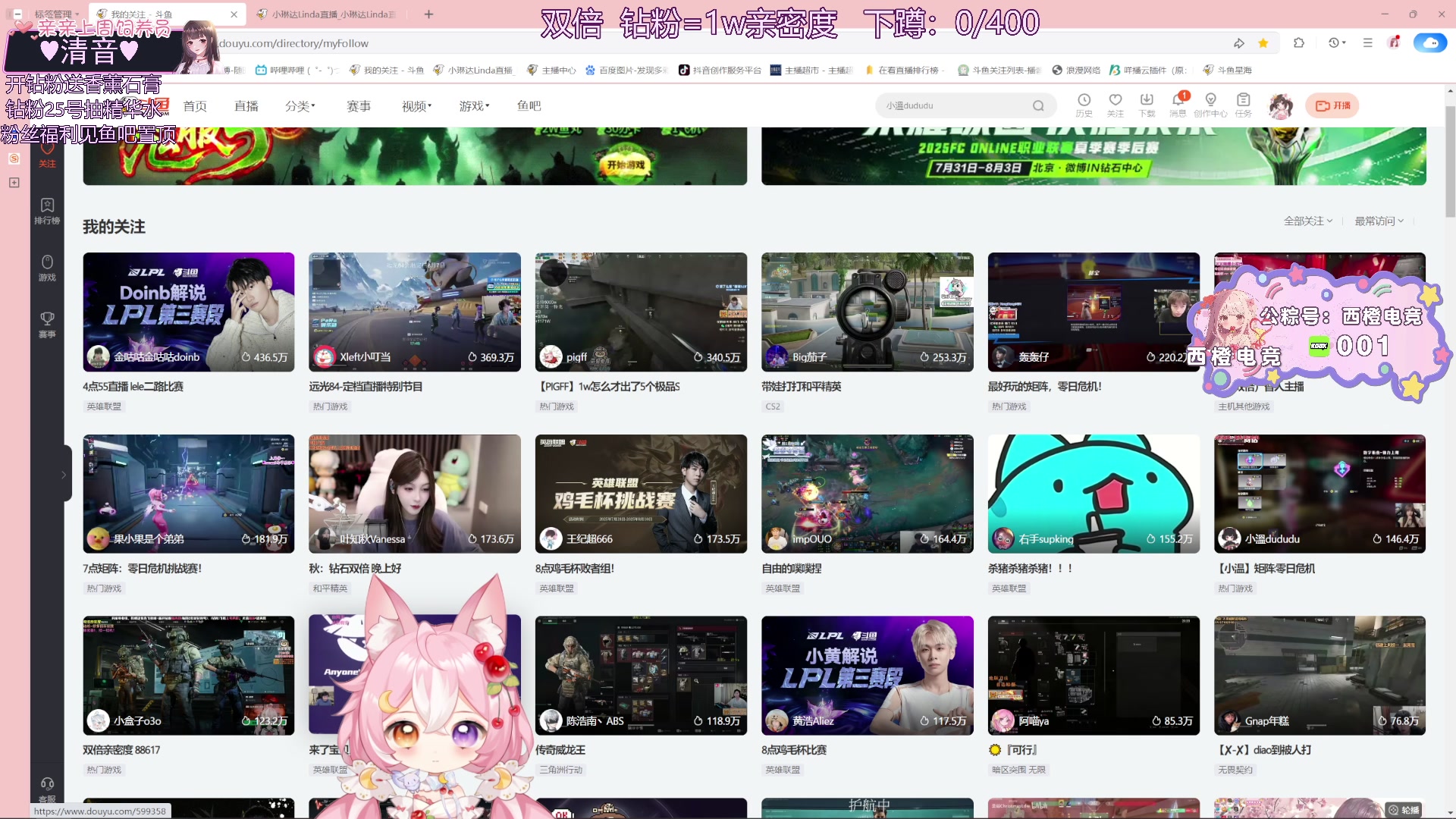Expand the 分类 menu

pos(300,106)
